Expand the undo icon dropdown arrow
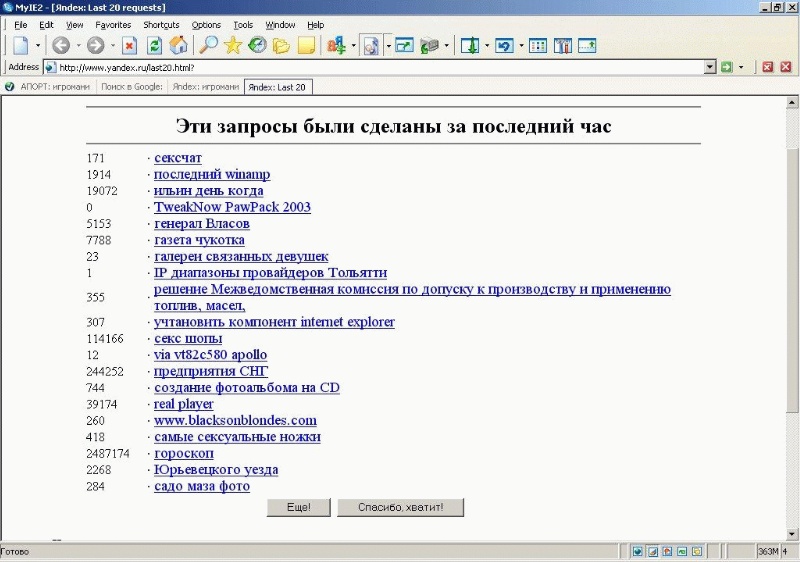This screenshot has width=800, height=562. pos(521,46)
